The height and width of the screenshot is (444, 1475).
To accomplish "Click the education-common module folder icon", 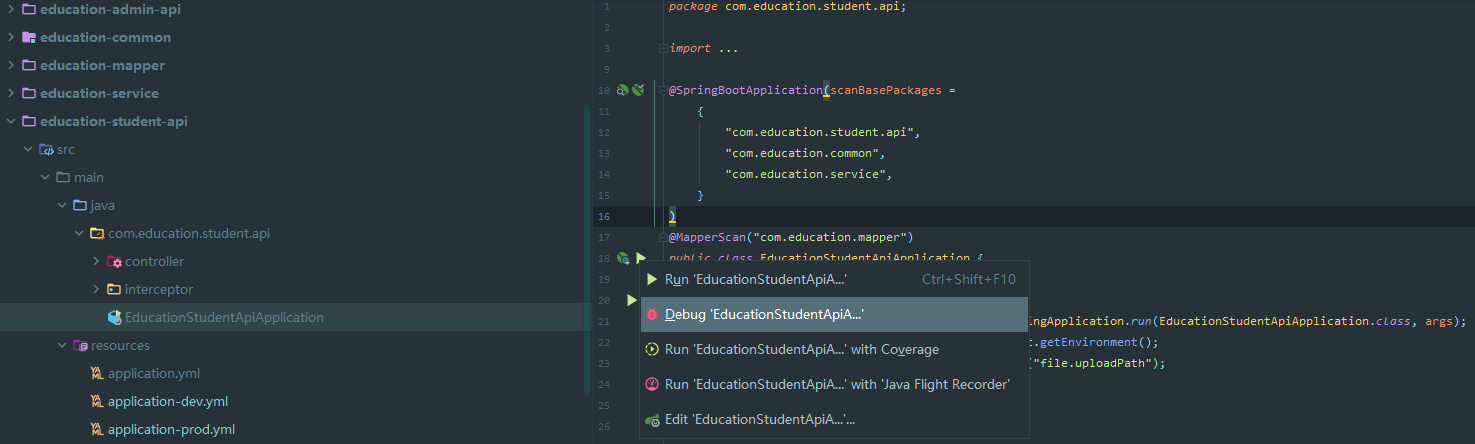I will [x=28, y=37].
